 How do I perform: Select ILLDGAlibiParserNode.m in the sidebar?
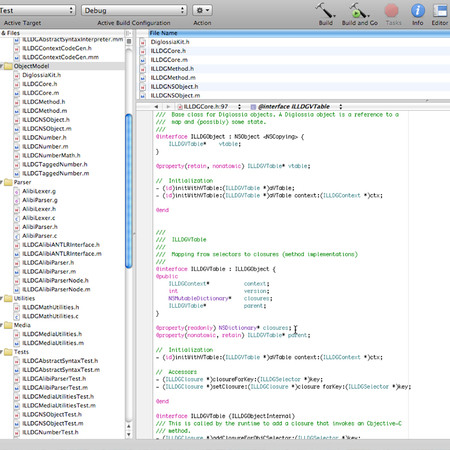click(56, 289)
